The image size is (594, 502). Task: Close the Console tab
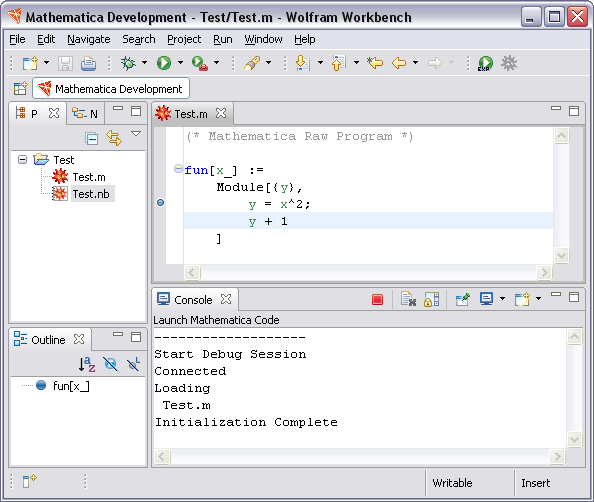pyautogui.click(x=226, y=299)
